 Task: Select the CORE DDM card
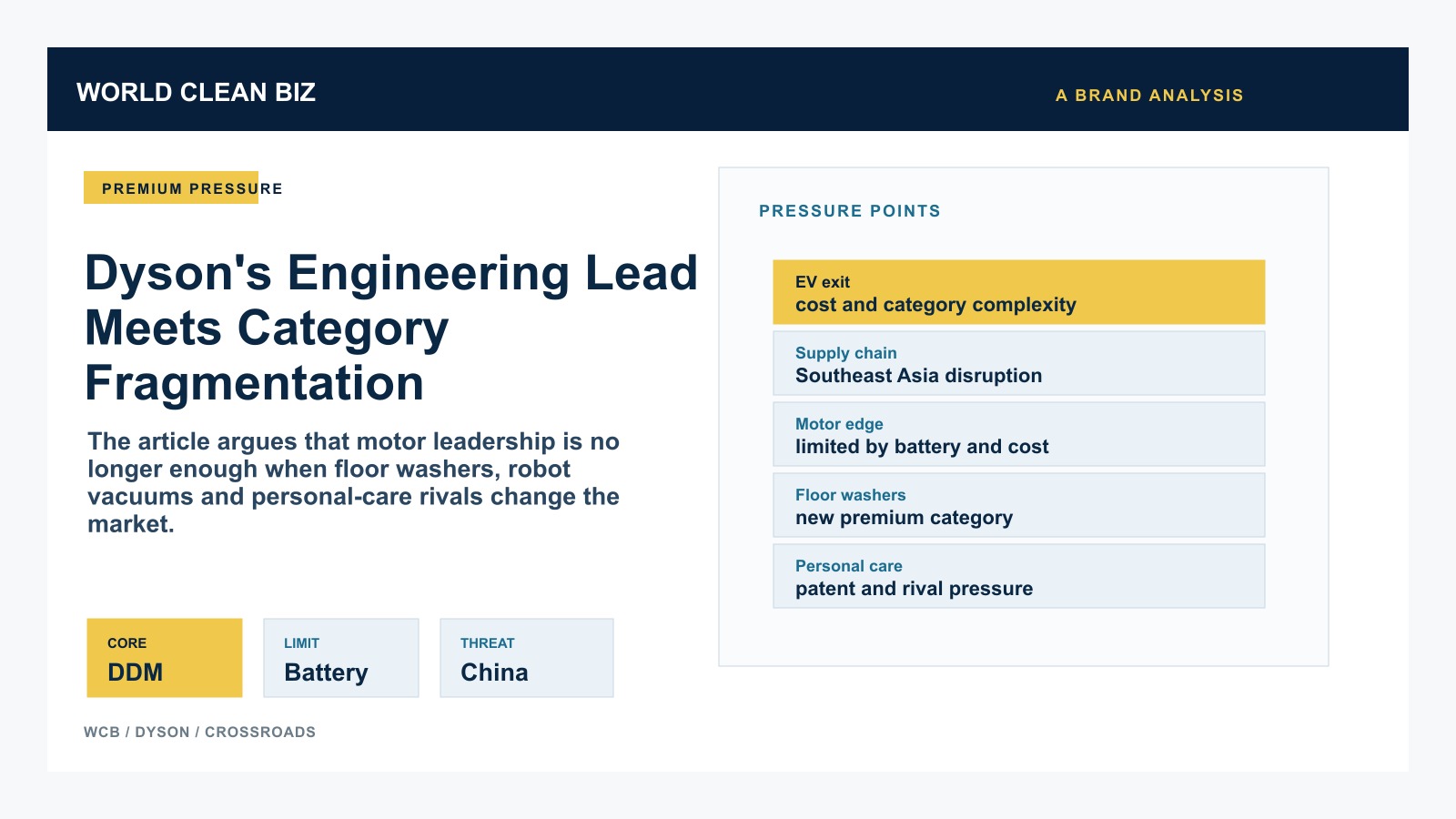pyautogui.click(x=165, y=658)
